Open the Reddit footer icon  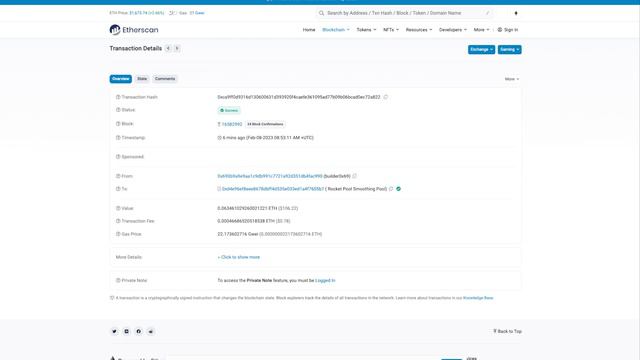point(151,331)
